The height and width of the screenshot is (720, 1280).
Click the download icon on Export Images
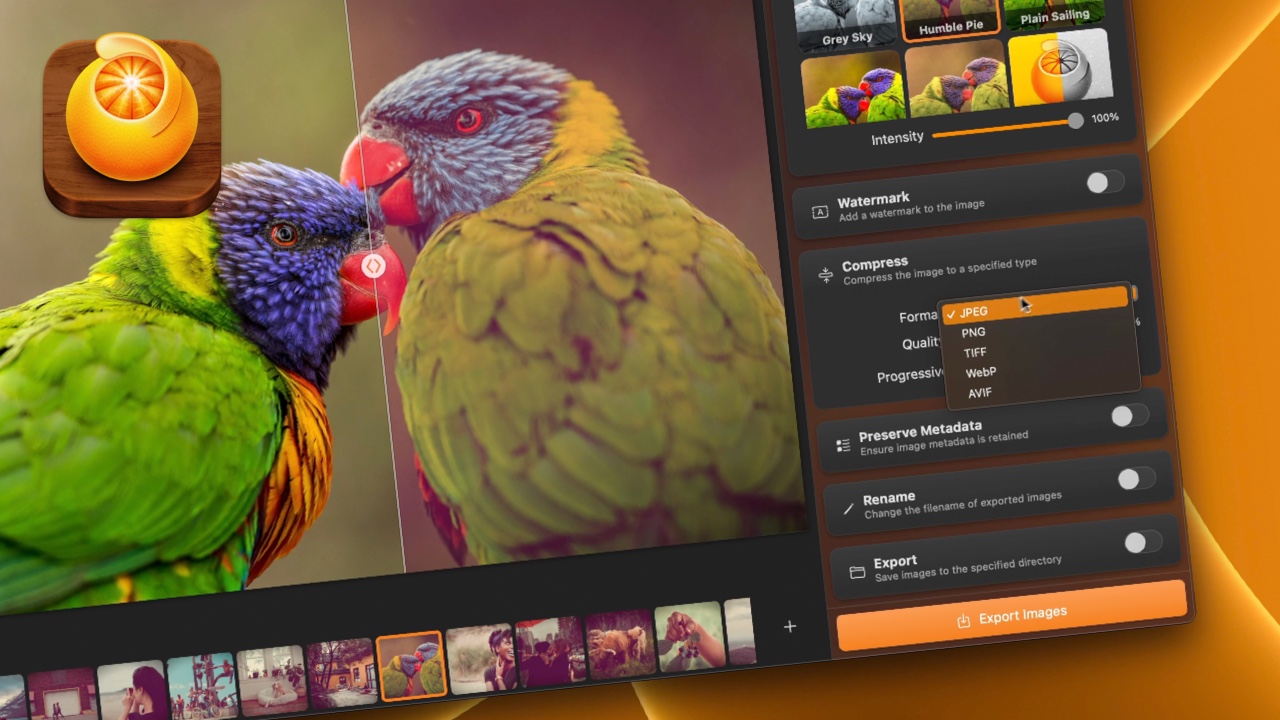click(x=963, y=621)
